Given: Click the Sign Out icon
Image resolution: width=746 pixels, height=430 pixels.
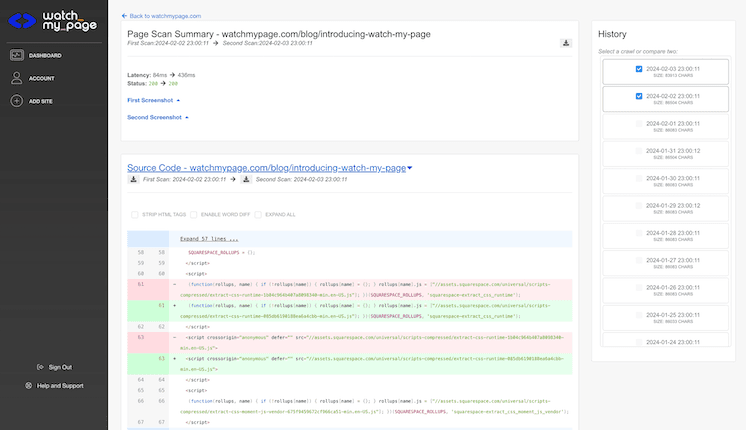Looking at the screenshot, I should point(38,367).
